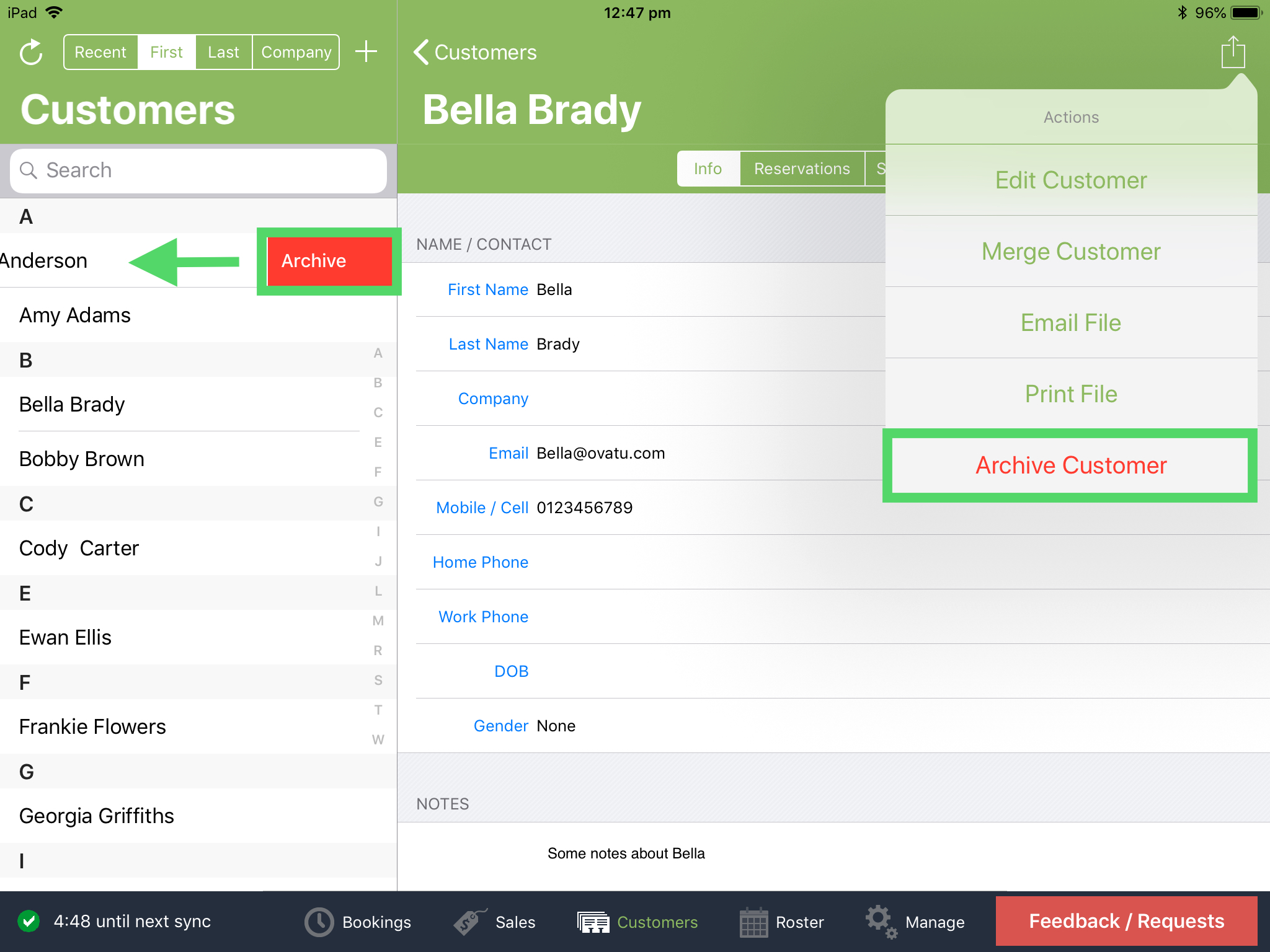Screen dimensions: 1270x952
Task: Sort customers by Company
Action: click(296, 52)
